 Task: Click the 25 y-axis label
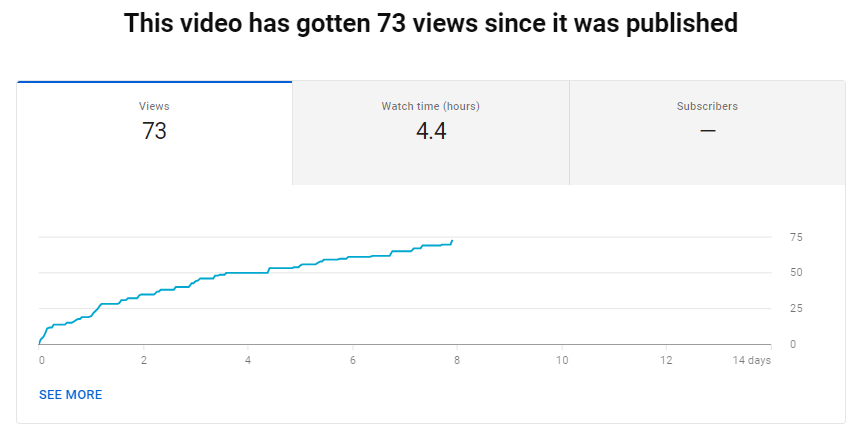[796, 309]
